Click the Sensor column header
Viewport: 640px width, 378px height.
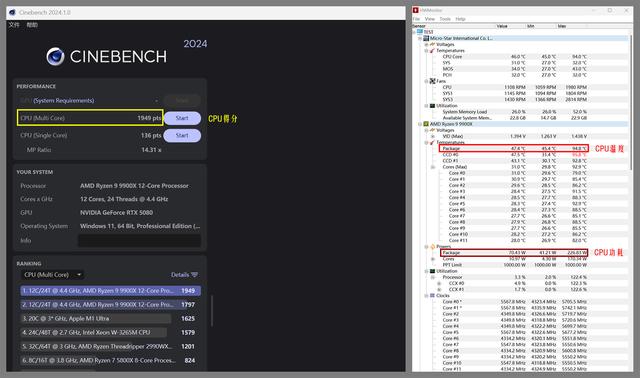[453, 26]
